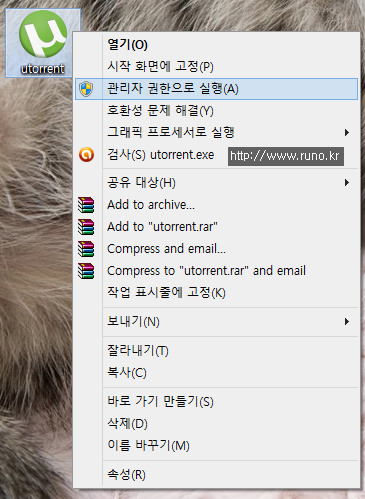This screenshot has height=499, width=365.
Task: Expand submenu arrow for 공유 대상(H)
Action: [347, 183]
